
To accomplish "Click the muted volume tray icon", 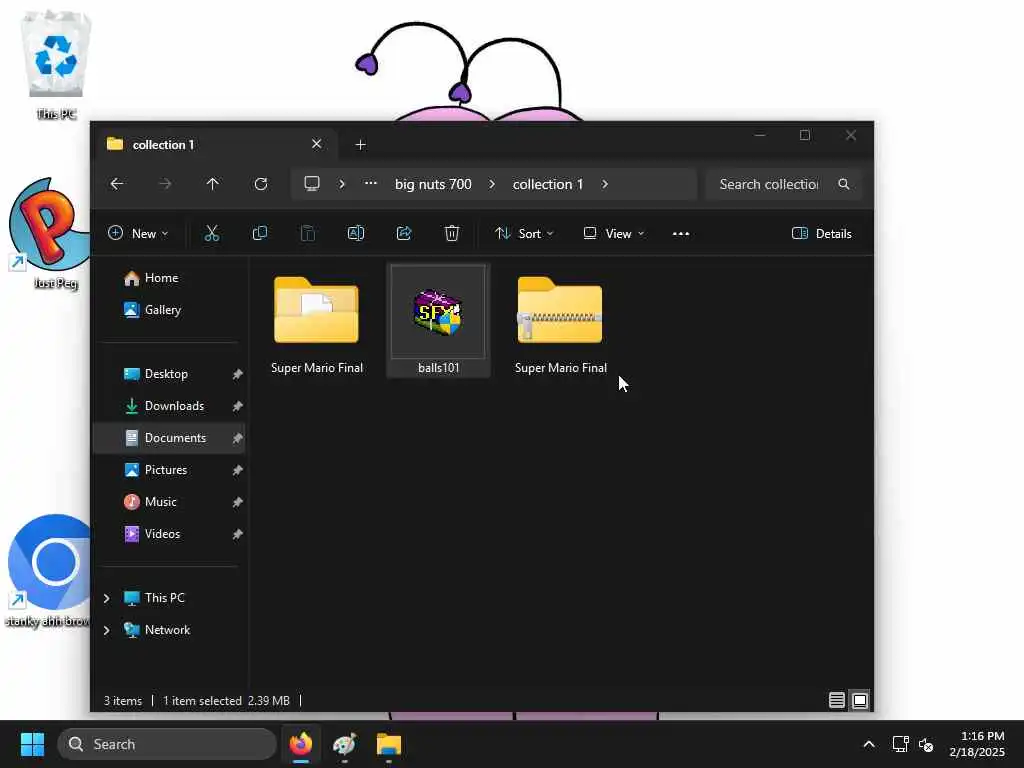I will click(x=926, y=744).
